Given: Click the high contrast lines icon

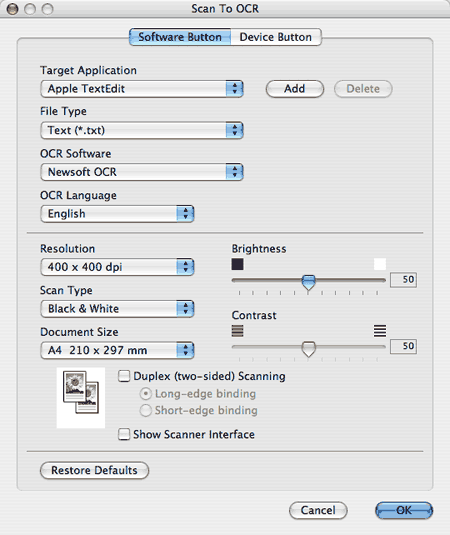Looking at the screenshot, I should [x=380, y=331].
